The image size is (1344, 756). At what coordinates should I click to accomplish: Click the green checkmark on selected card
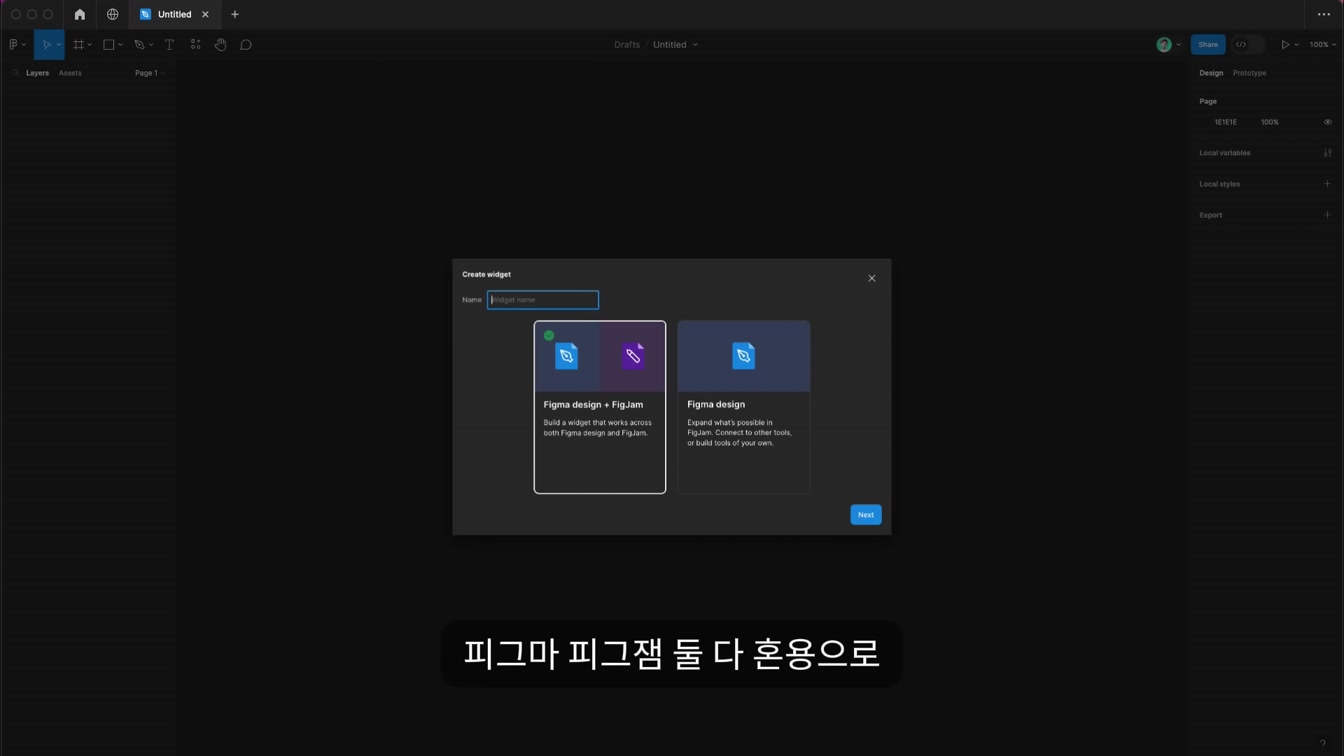549,335
